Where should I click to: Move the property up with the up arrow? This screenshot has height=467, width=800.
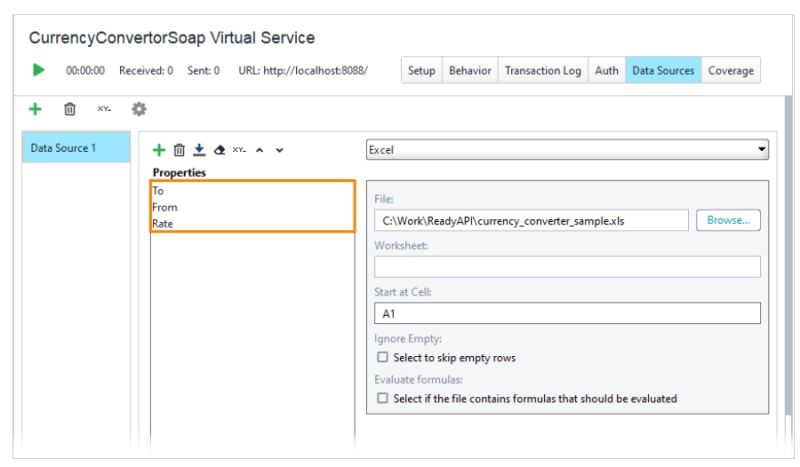pyautogui.click(x=260, y=150)
